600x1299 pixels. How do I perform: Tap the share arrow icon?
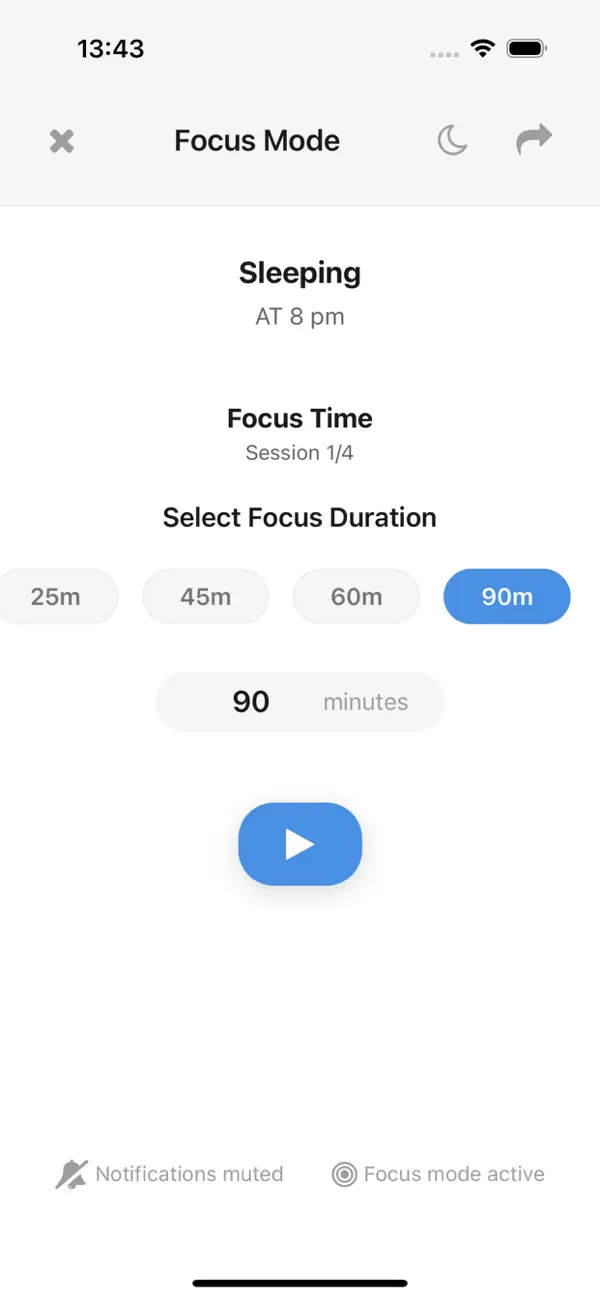pyautogui.click(x=533, y=140)
